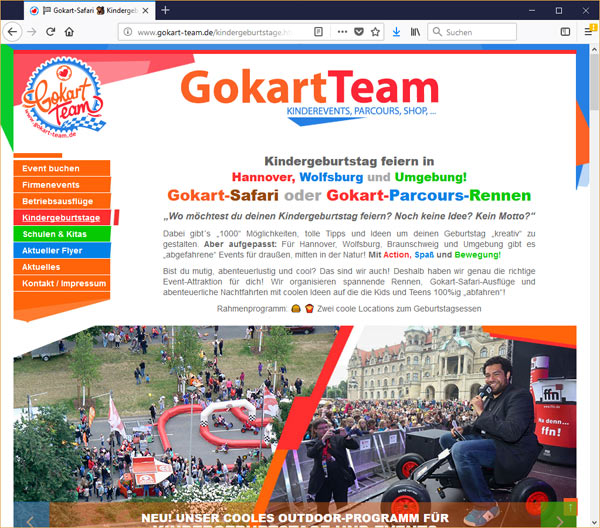
Task: Toggle the sidebar icon in toolbar
Action: click(x=565, y=32)
